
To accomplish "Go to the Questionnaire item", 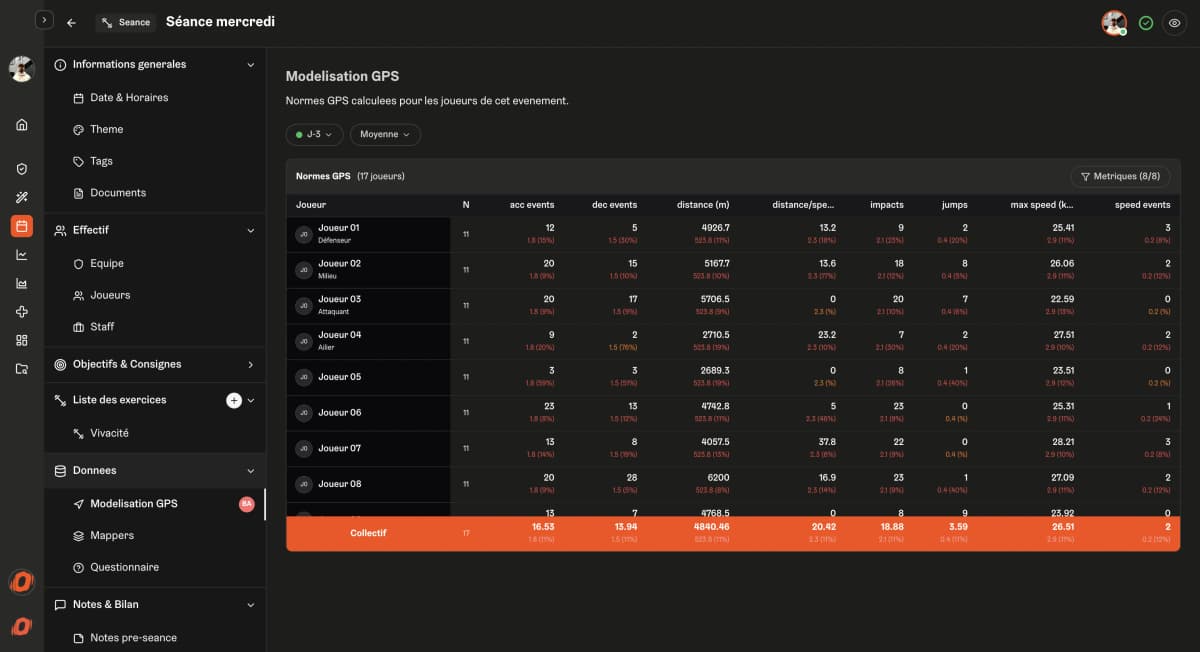I will point(124,568).
